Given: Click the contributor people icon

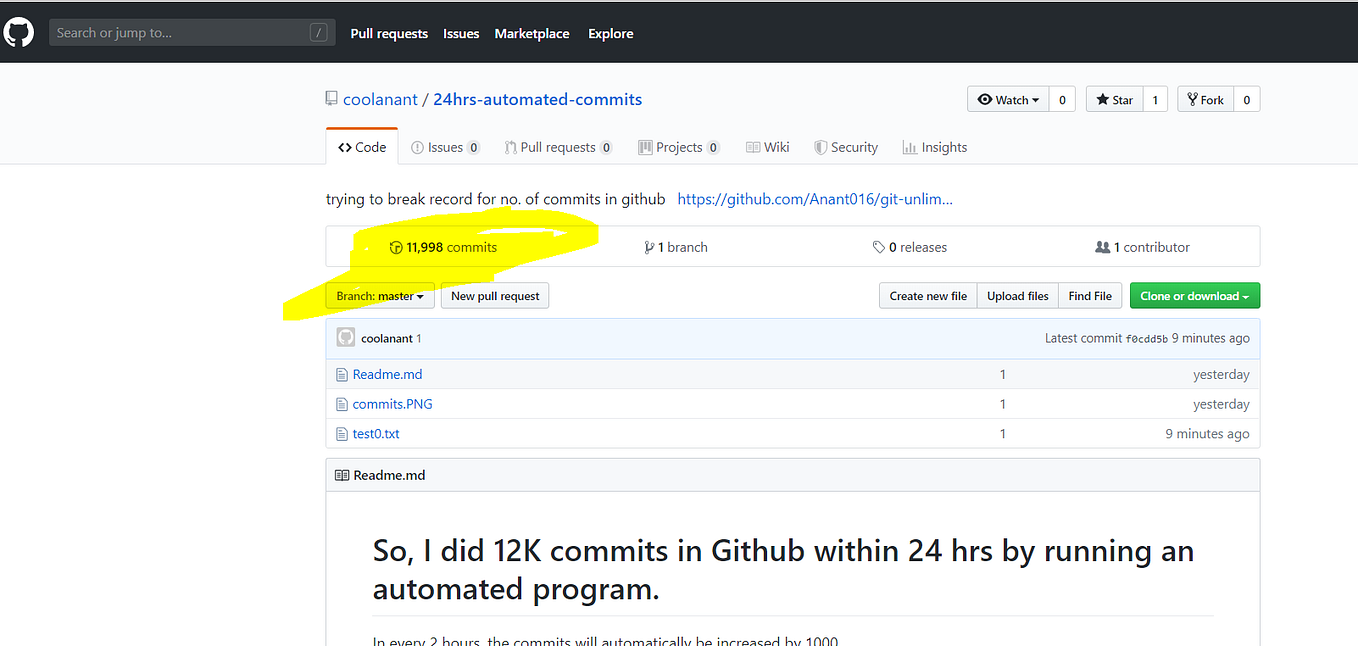Looking at the screenshot, I should click(1100, 246).
